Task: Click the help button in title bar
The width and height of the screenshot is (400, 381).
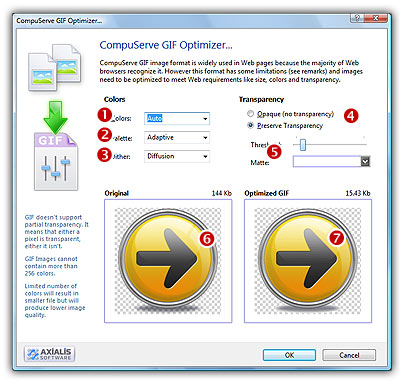Action: point(357,18)
